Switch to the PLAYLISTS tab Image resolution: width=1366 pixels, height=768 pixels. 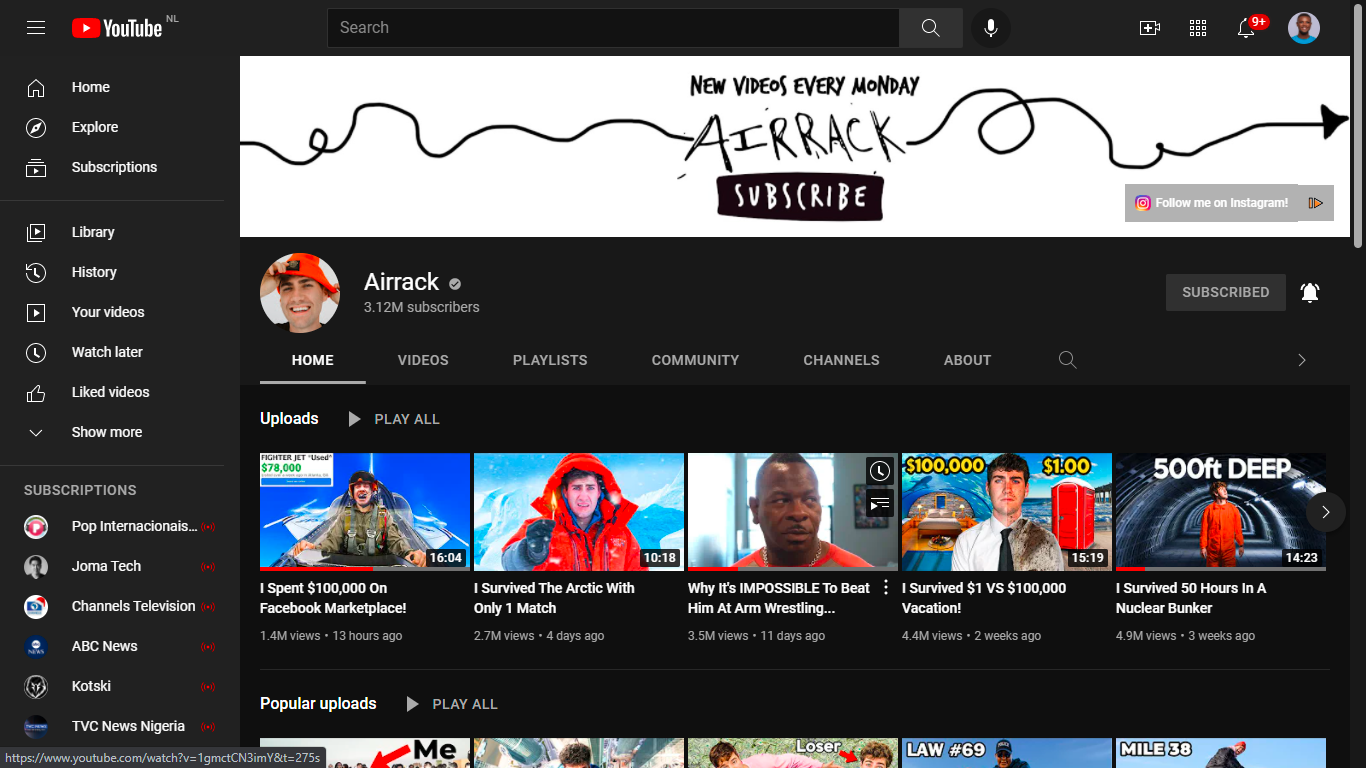tap(550, 360)
